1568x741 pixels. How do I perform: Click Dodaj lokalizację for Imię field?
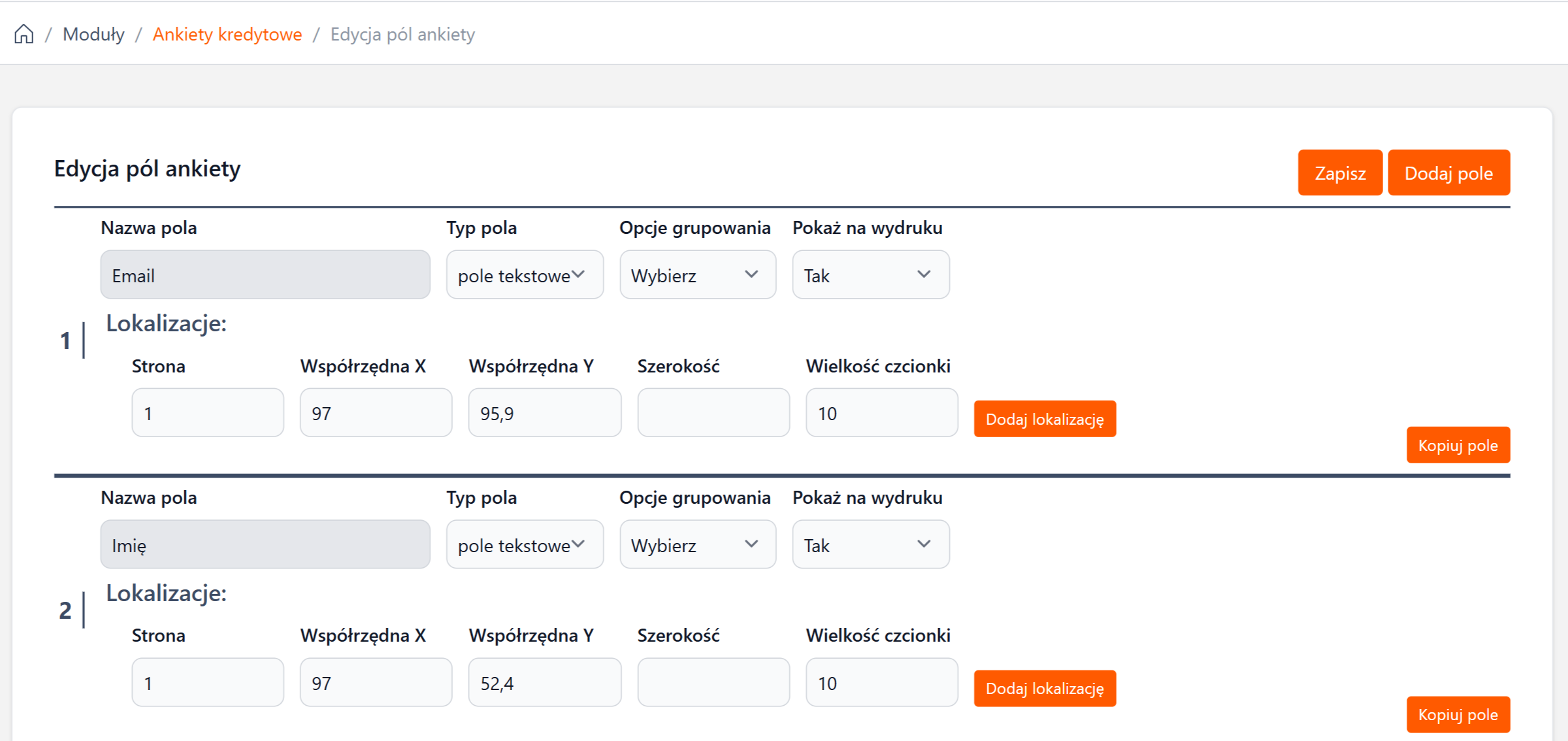[x=1044, y=688]
